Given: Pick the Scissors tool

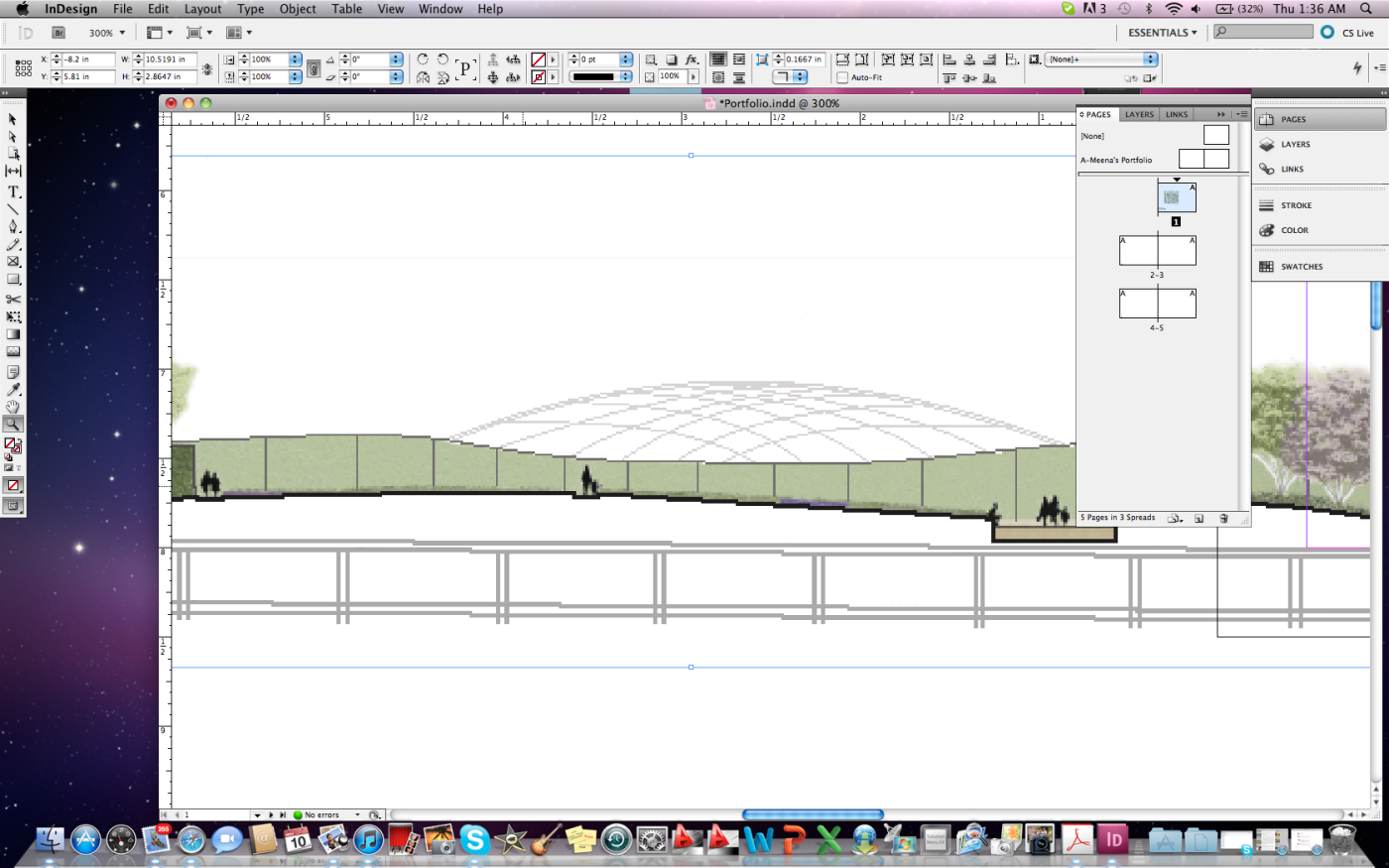Looking at the screenshot, I should [14, 299].
